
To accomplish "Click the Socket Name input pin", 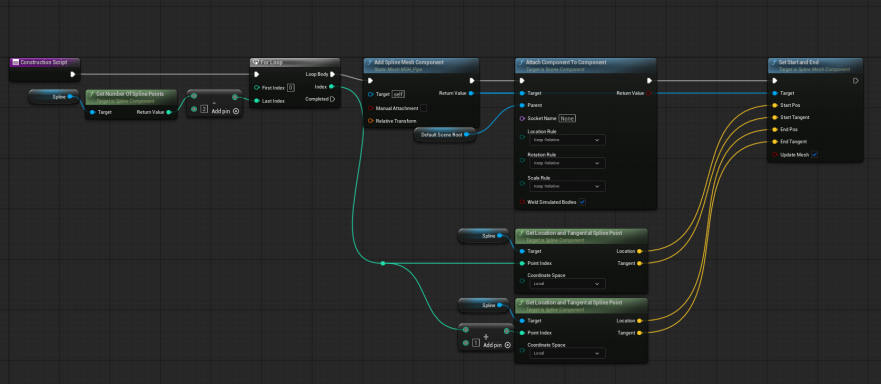I will (x=523, y=119).
